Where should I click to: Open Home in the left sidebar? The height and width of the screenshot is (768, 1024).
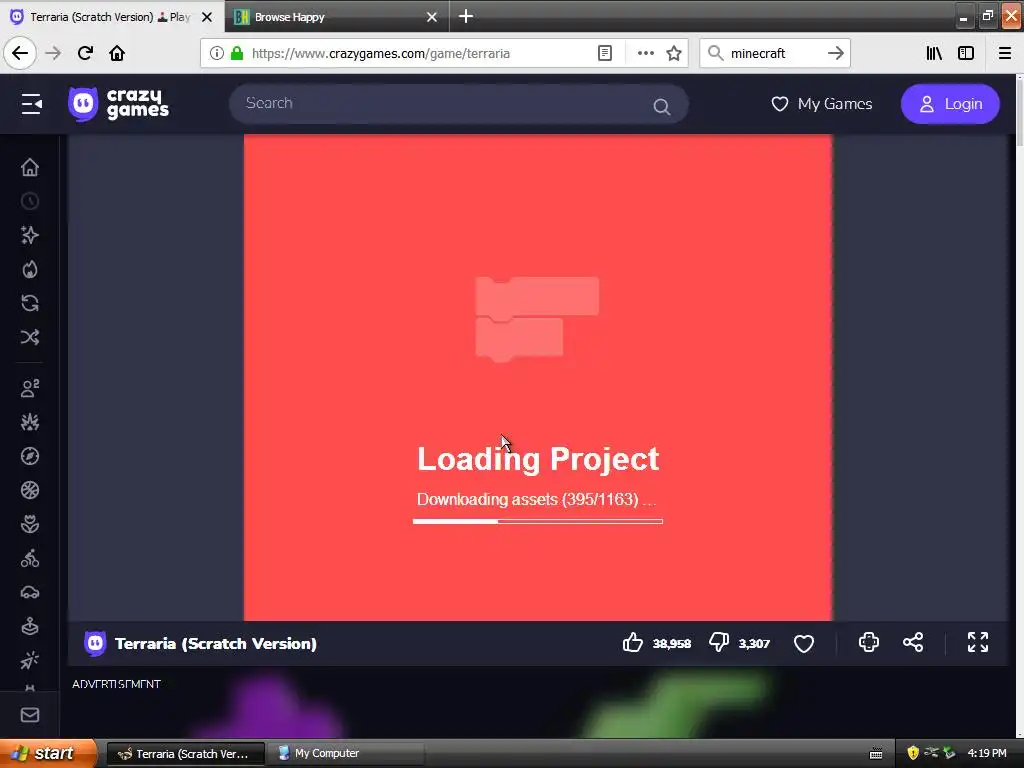(x=30, y=168)
